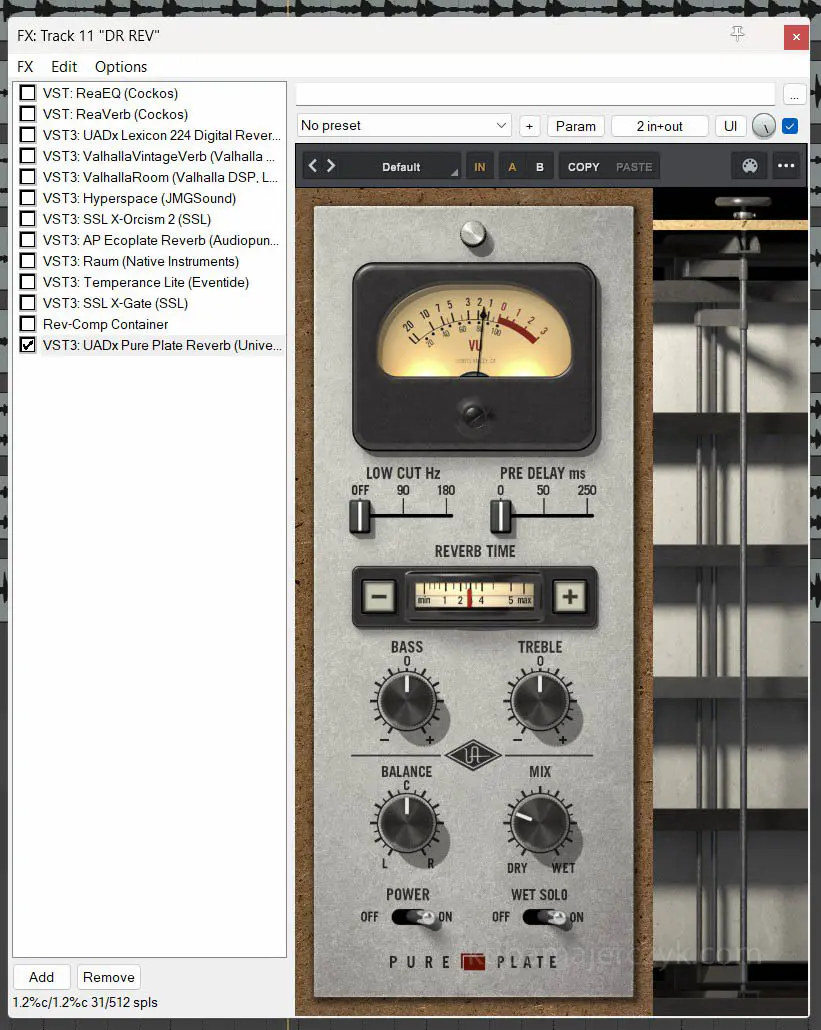Click the previous preset left arrow
Viewport: 821px width, 1030px height.
[x=313, y=166]
